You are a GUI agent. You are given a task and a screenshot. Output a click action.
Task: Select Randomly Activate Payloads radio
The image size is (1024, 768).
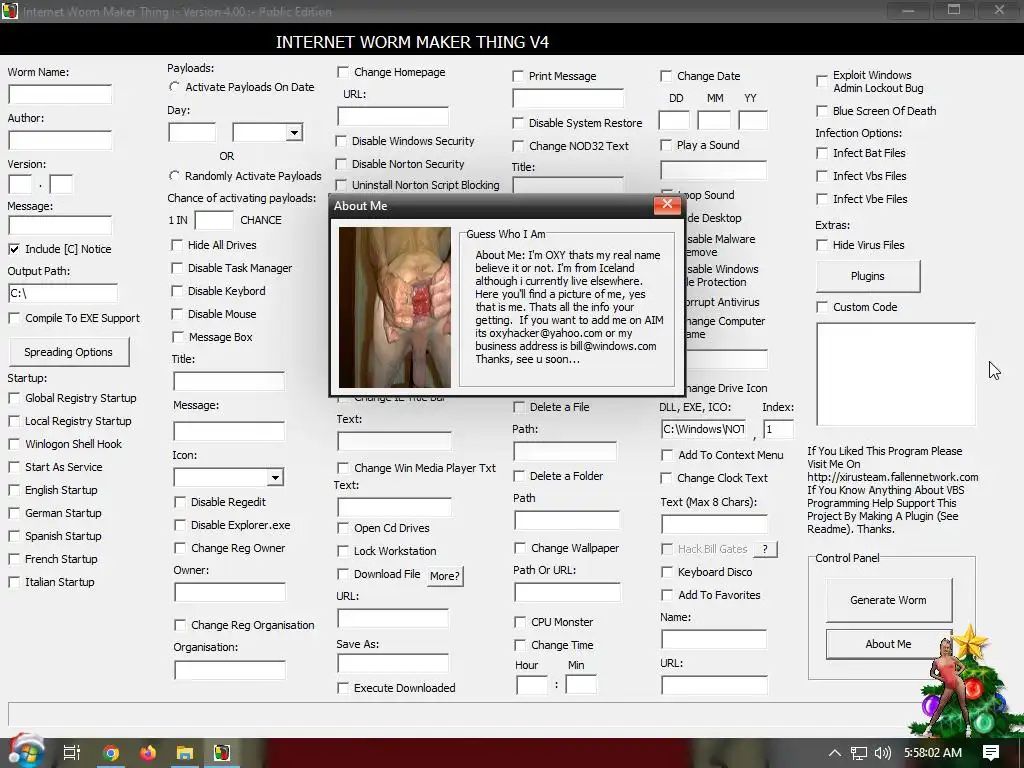[174, 176]
